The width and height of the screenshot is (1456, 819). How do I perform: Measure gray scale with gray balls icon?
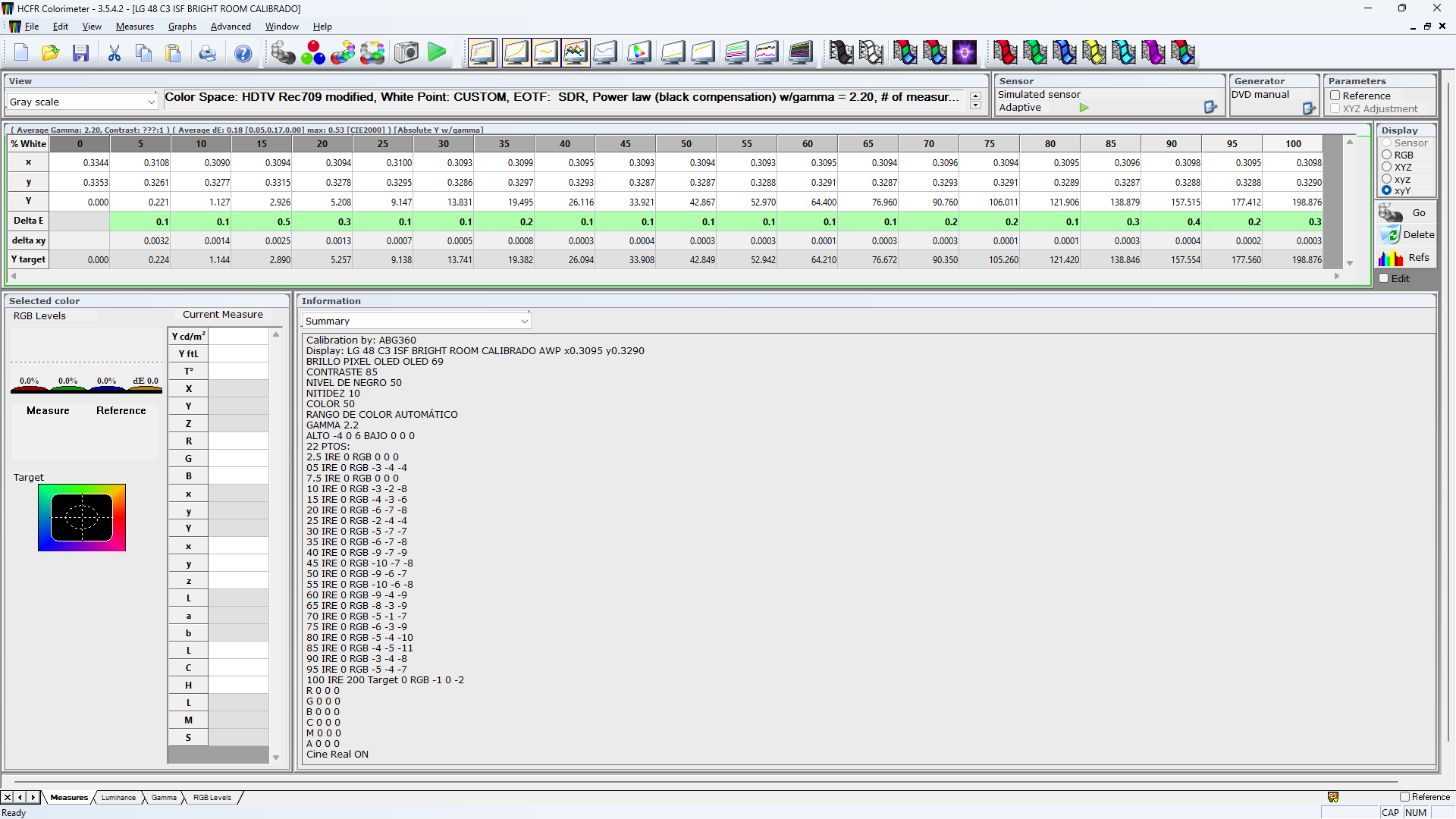(x=283, y=53)
